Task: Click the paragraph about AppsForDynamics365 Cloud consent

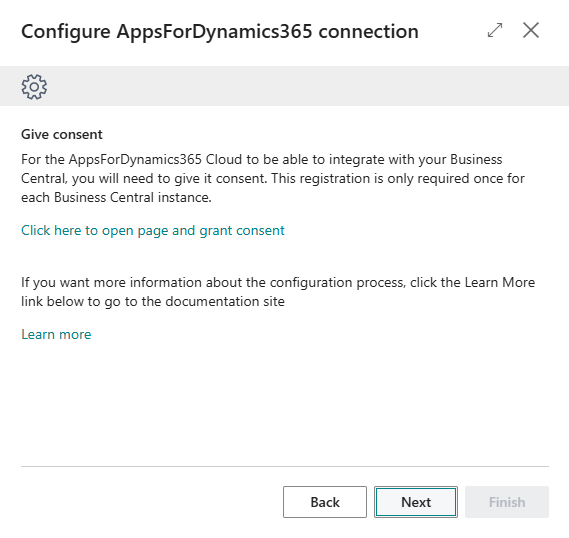Action: [x=273, y=178]
